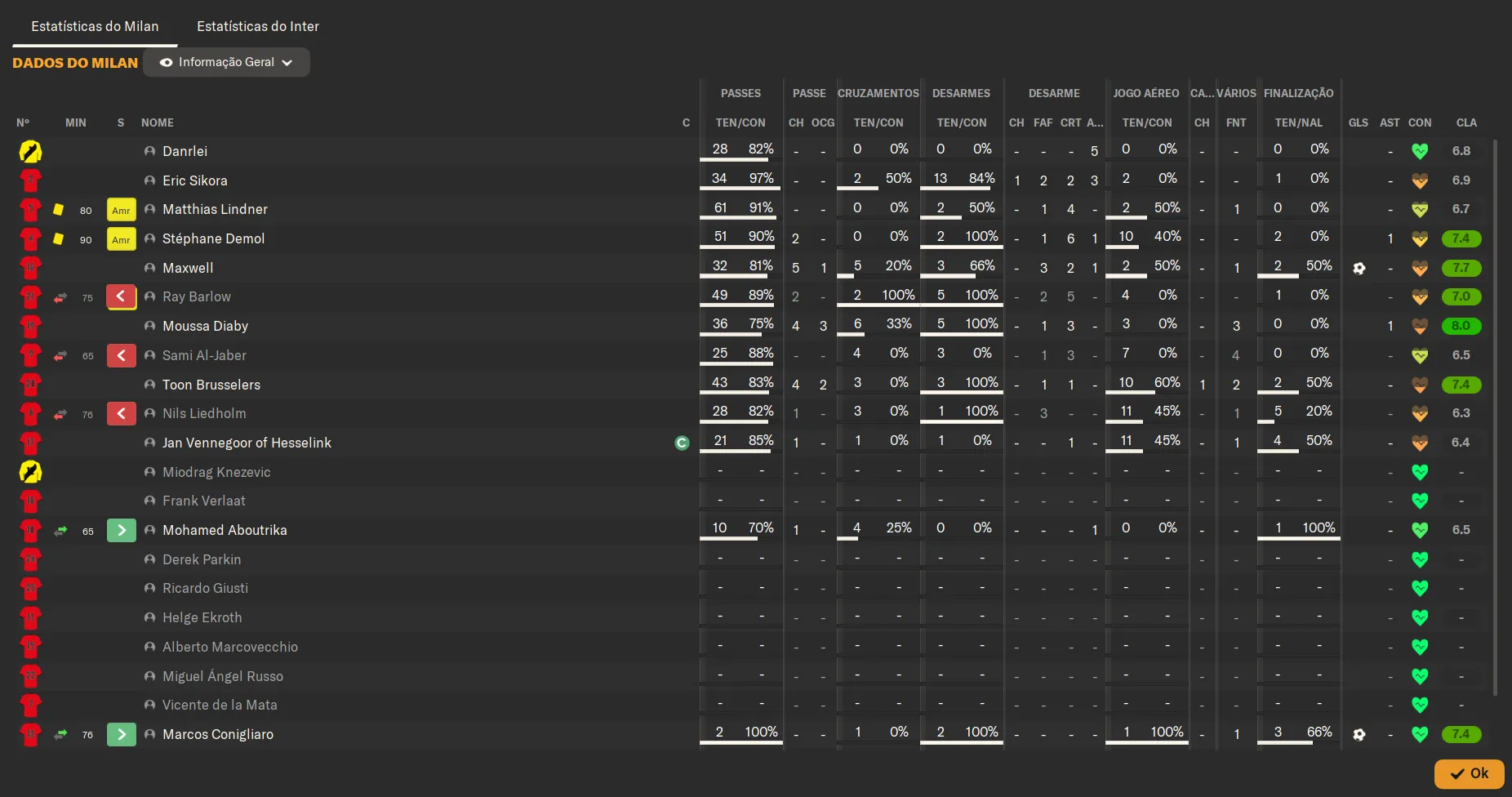Click Marcos Conigliaro's green substituted-on badge
This screenshot has height=797, width=1512.
pos(121,735)
